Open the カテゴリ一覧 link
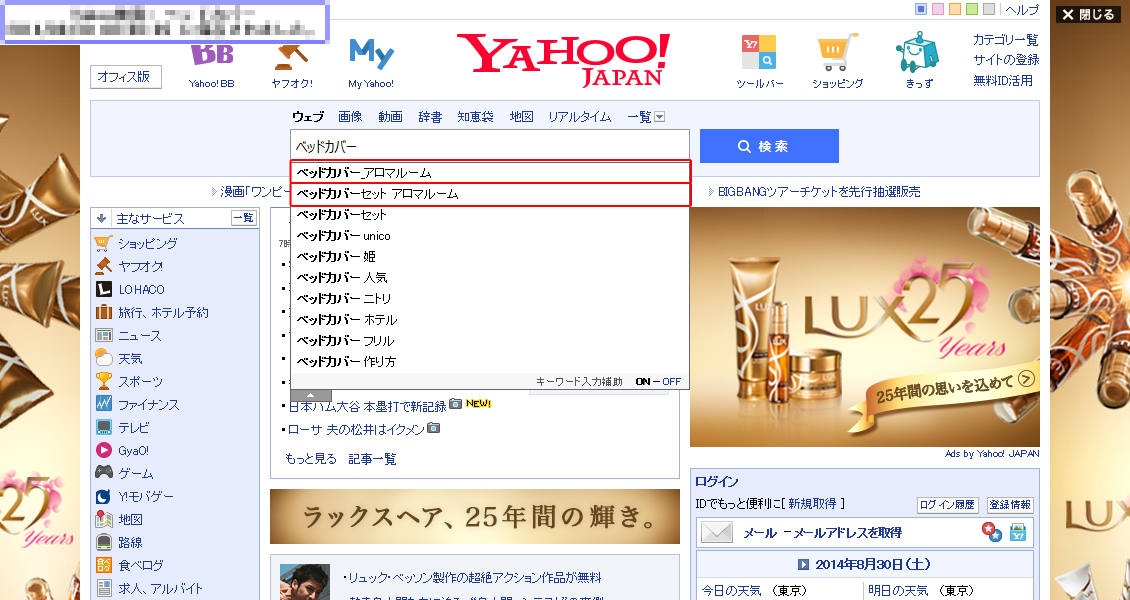This screenshot has height=600, width=1130. coord(1006,40)
